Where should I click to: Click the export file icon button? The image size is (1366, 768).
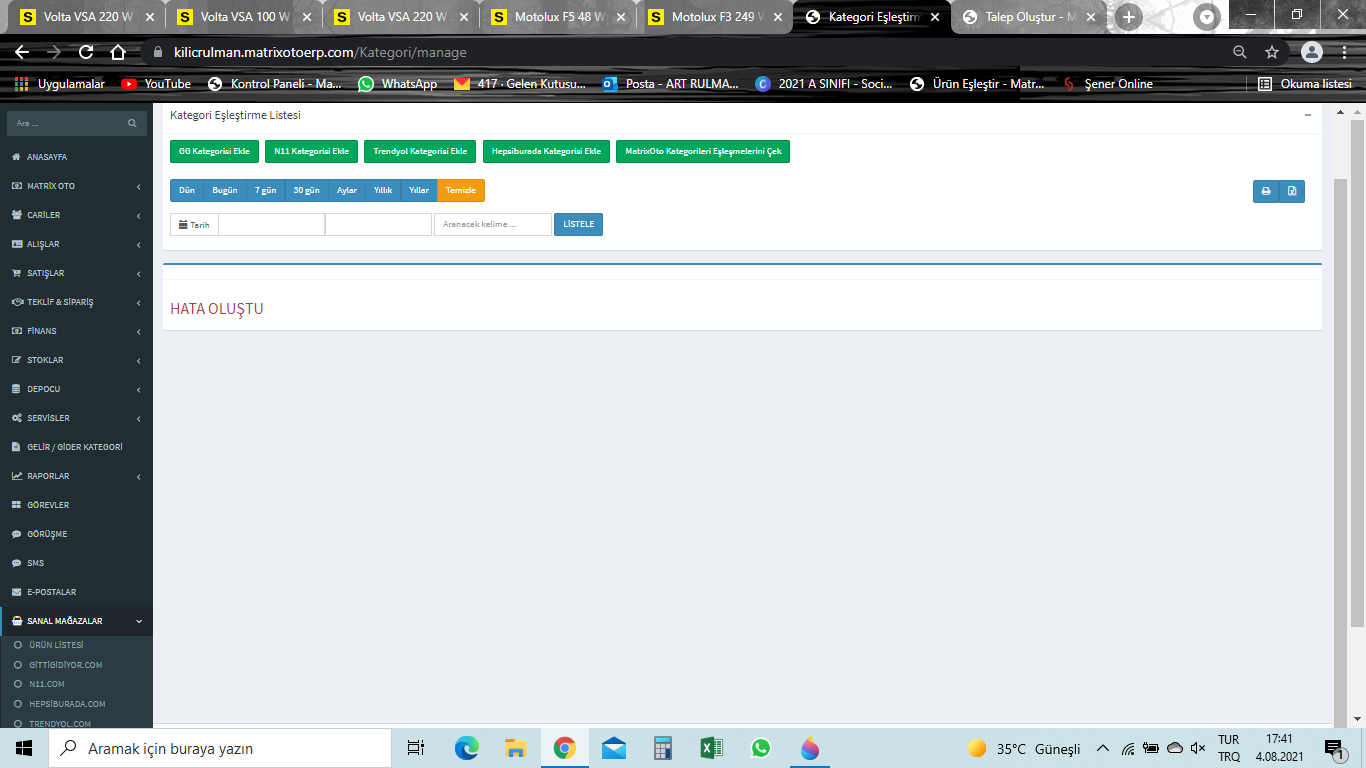click(1292, 191)
